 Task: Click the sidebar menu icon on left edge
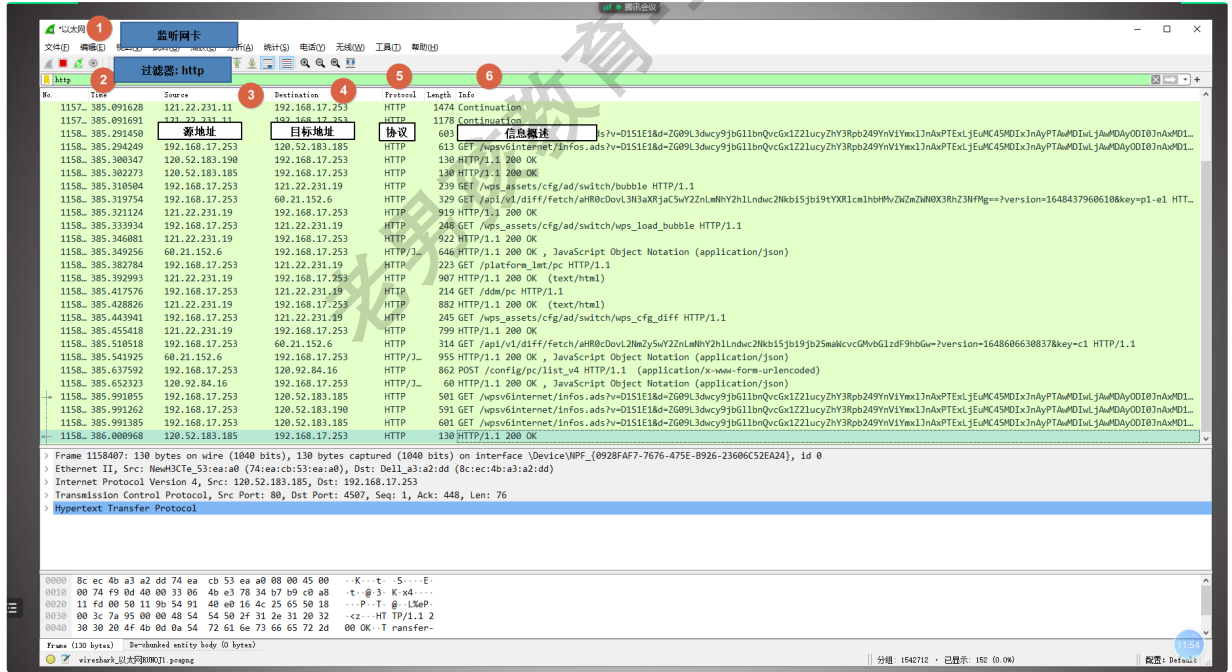(12, 606)
